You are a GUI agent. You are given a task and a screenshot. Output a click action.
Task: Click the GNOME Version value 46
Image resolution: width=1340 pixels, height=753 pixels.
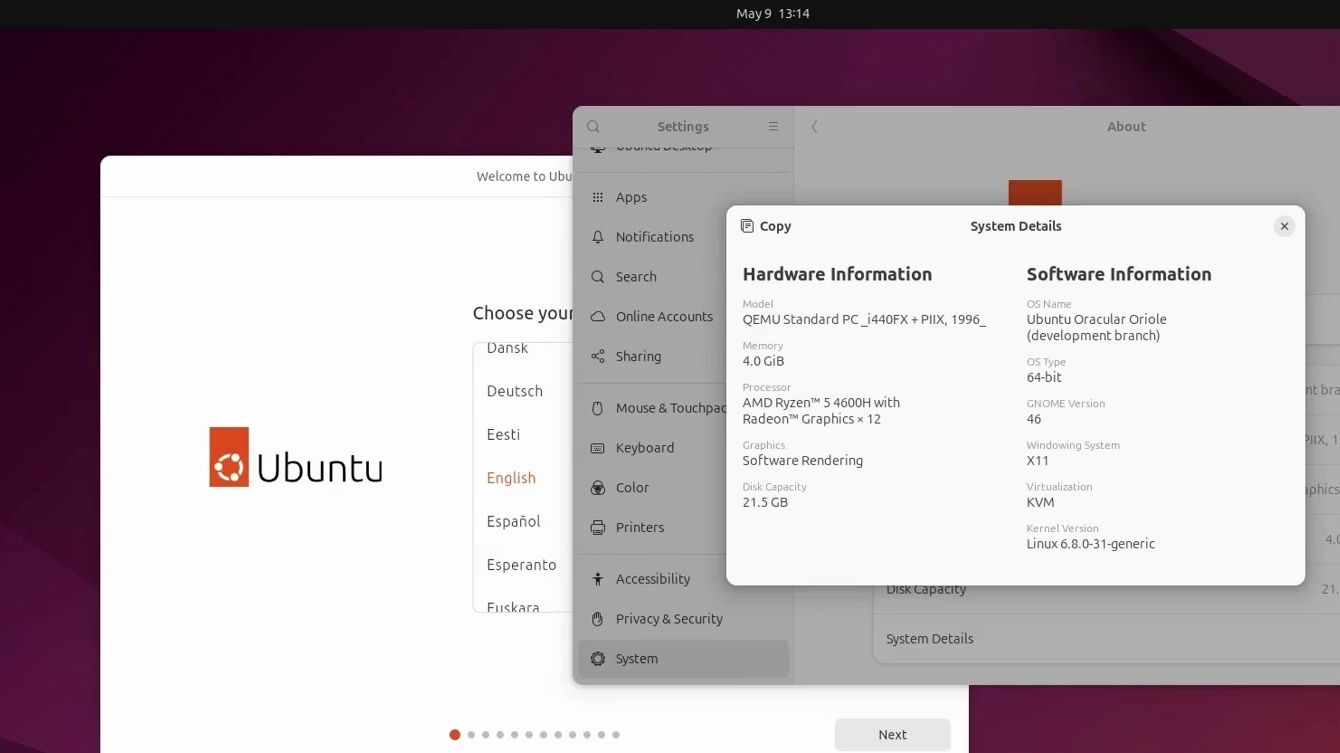coord(1033,419)
